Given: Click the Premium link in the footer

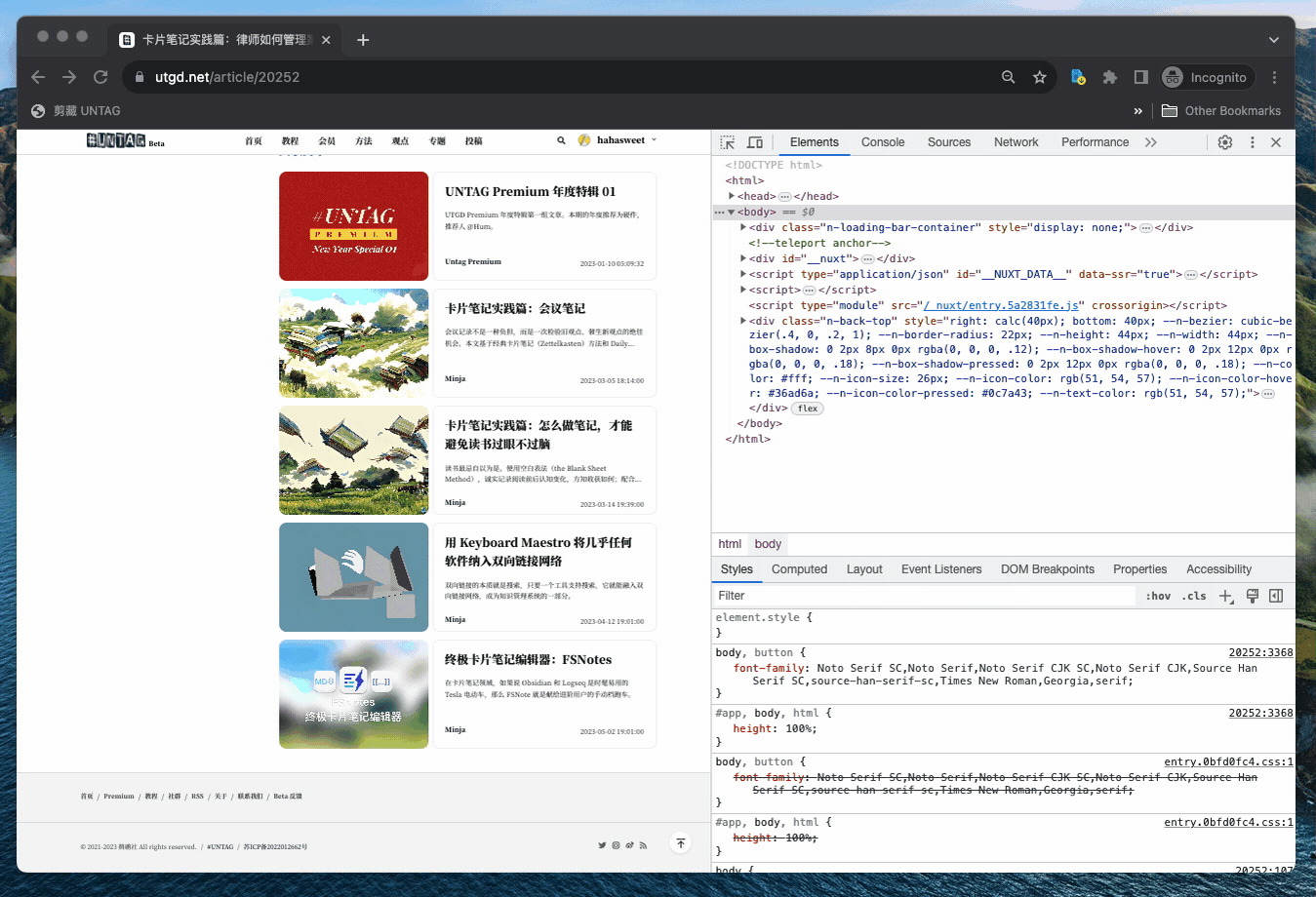Looking at the screenshot, I should (x=119, y=796).
